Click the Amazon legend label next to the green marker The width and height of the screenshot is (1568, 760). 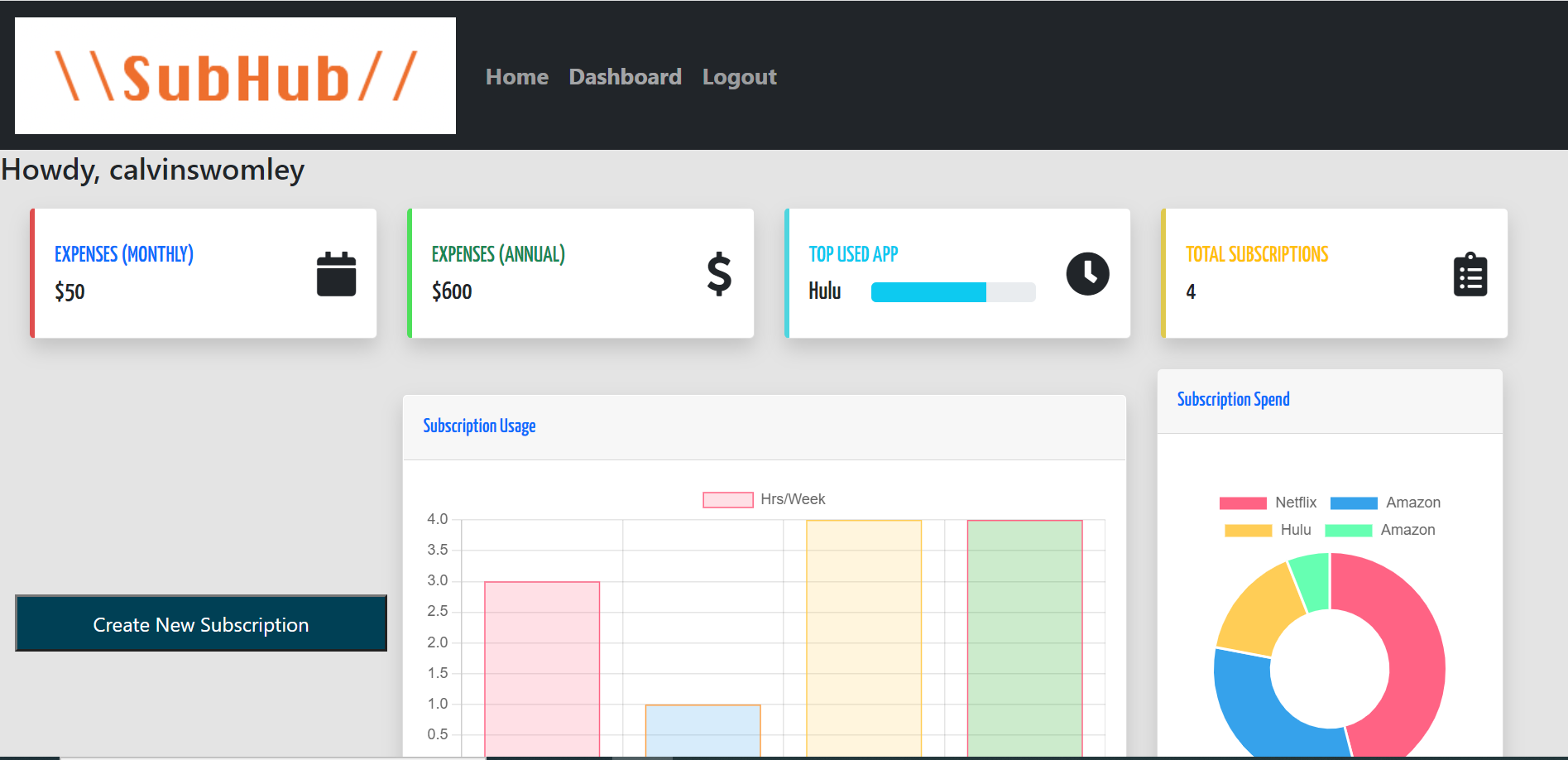(1407, 530)
